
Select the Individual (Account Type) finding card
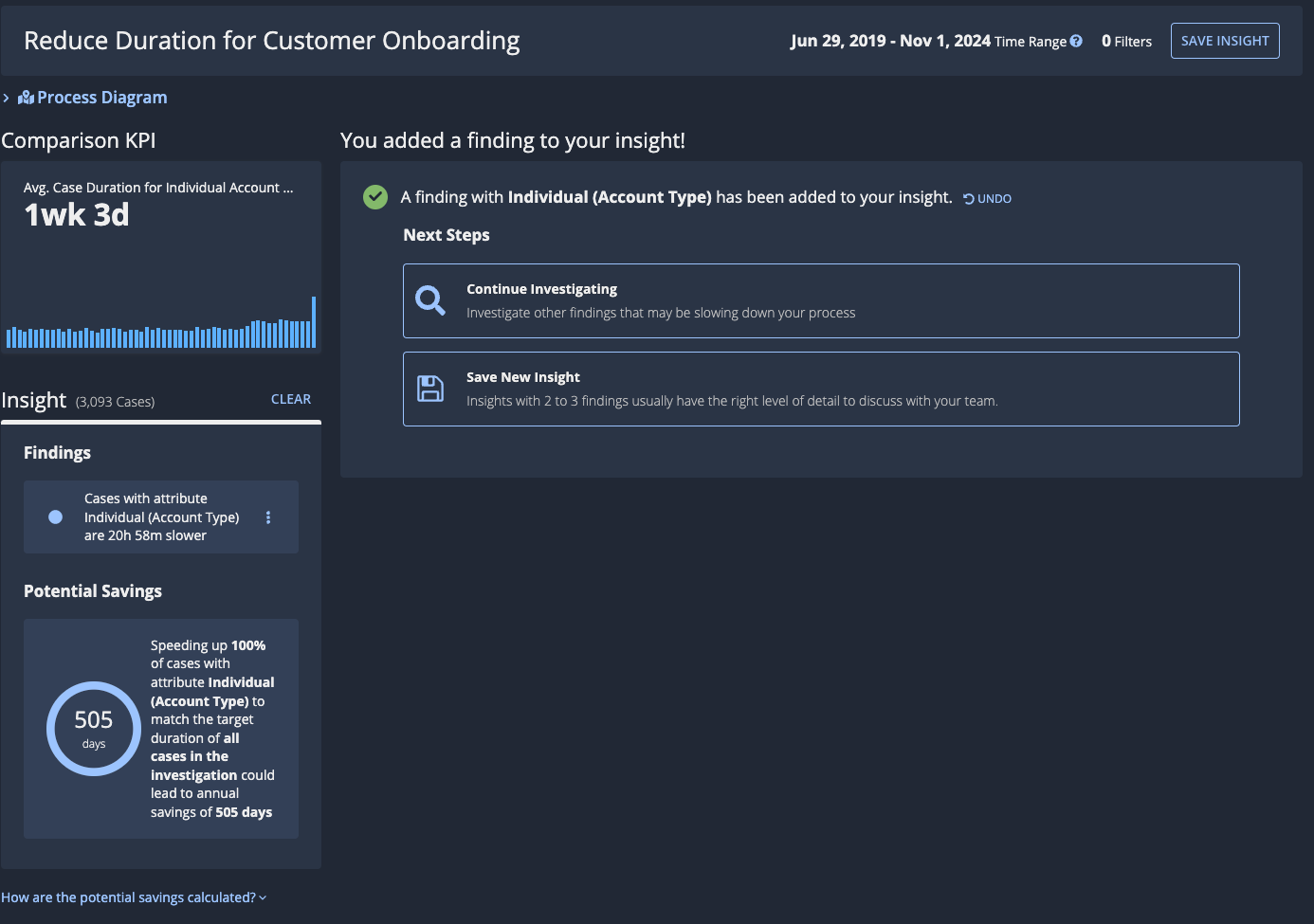(x=161, y=516)
